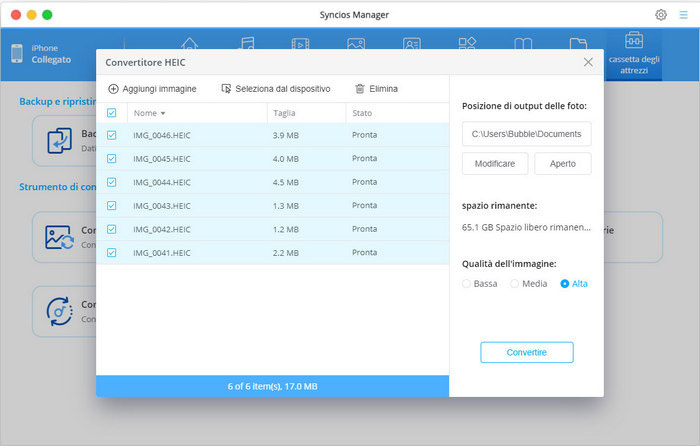Click the 1.3 MB size cell
This screenshot has height=446, width=700.
286,206
